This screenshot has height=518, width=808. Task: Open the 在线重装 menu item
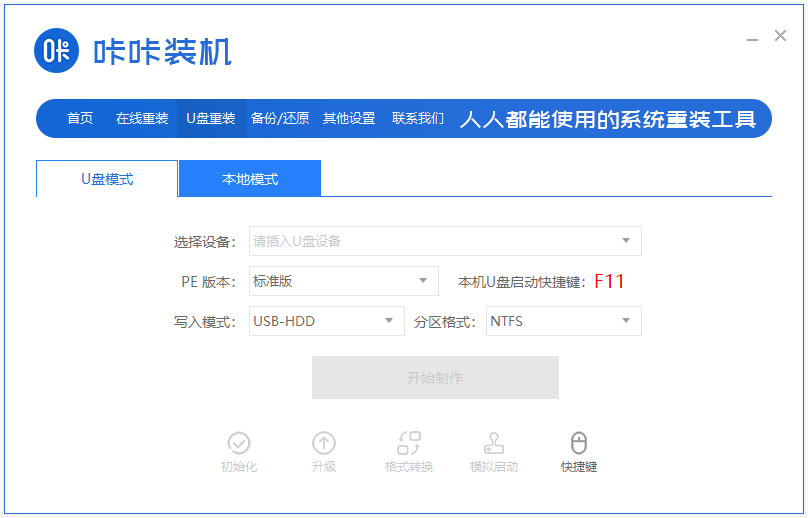coord(142,119)
